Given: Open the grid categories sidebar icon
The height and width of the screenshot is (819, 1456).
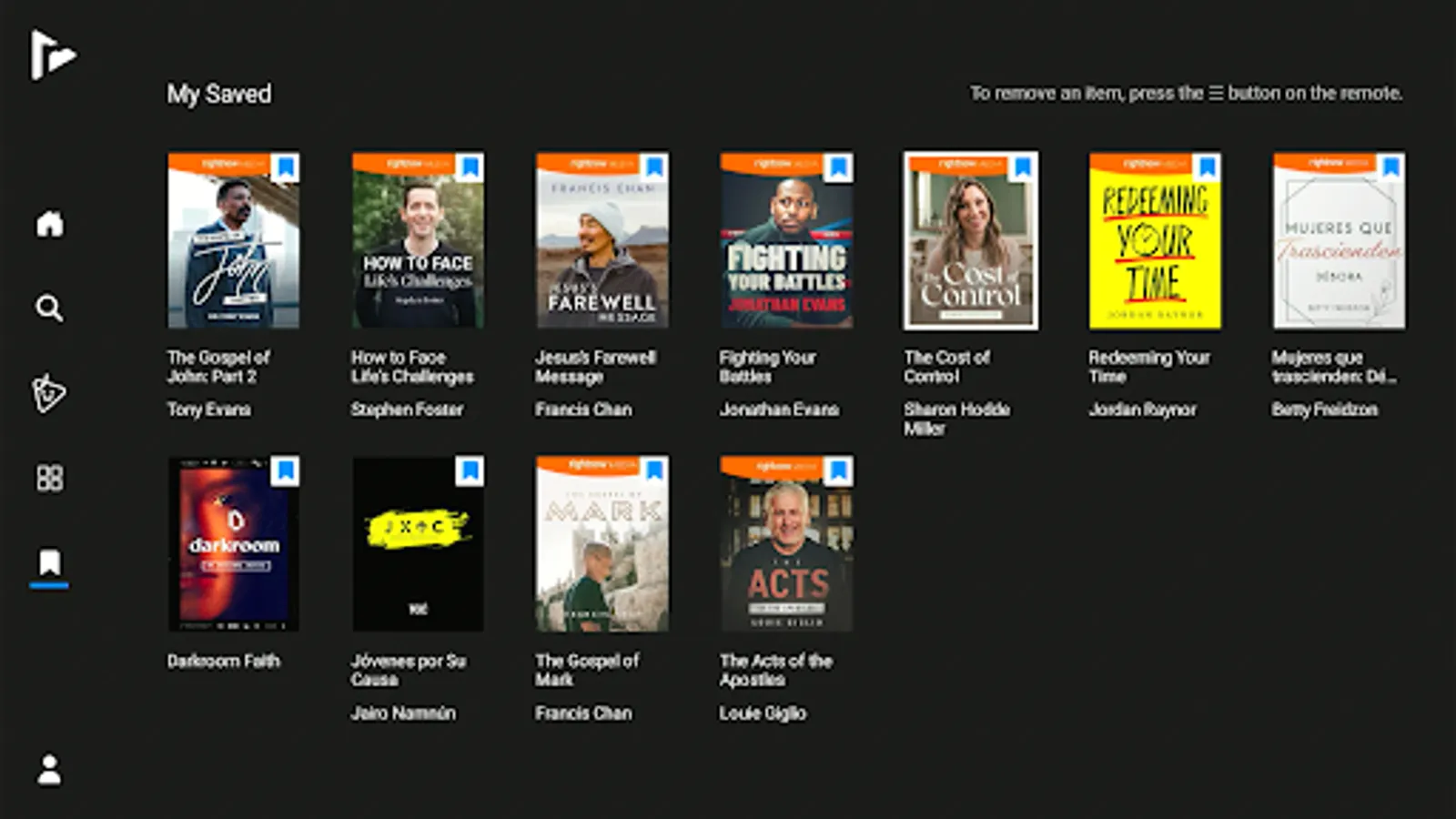Looking at the screenshot, I should (50, 478).
